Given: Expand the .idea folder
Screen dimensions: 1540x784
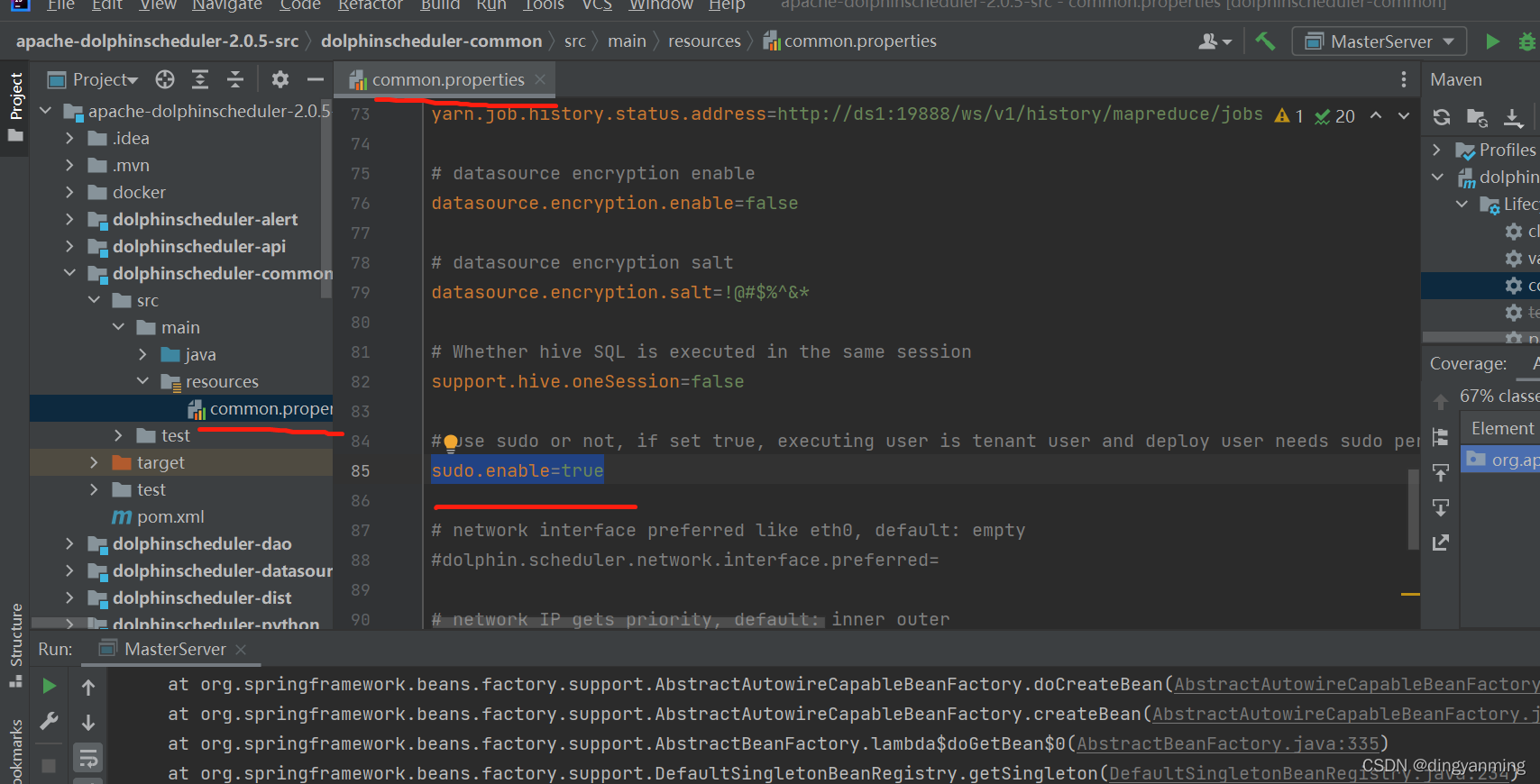Looking at the screenshot, I should point(69,139).
